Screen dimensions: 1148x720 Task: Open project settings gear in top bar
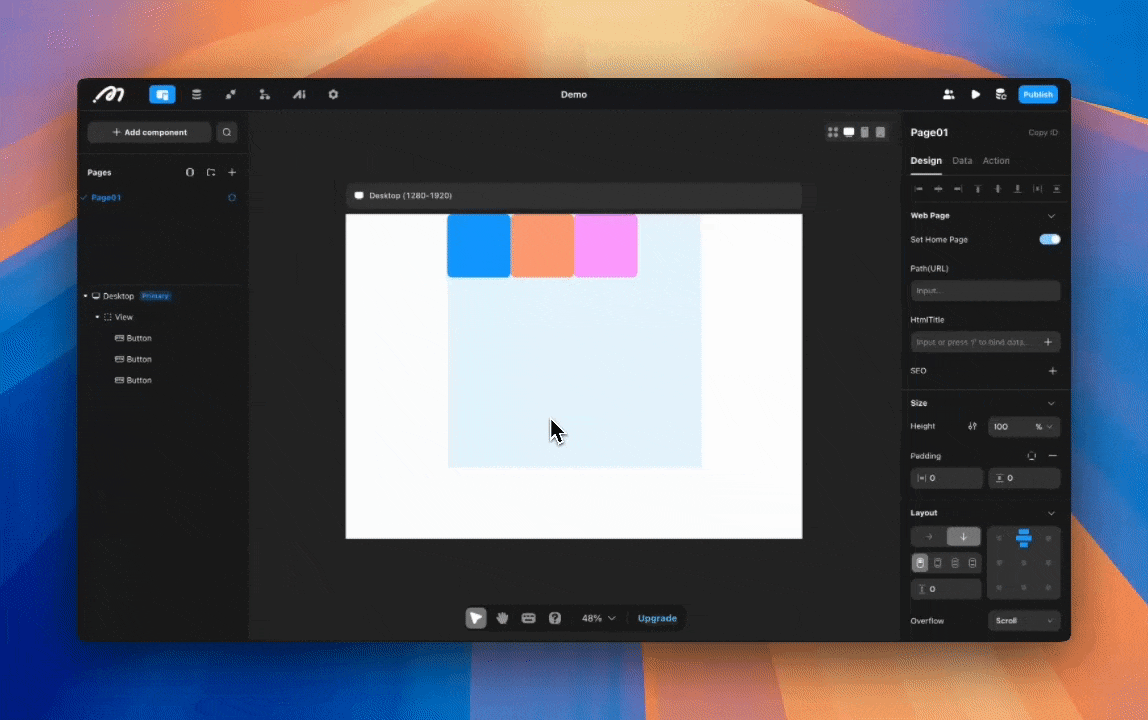(x=333, y=94)
